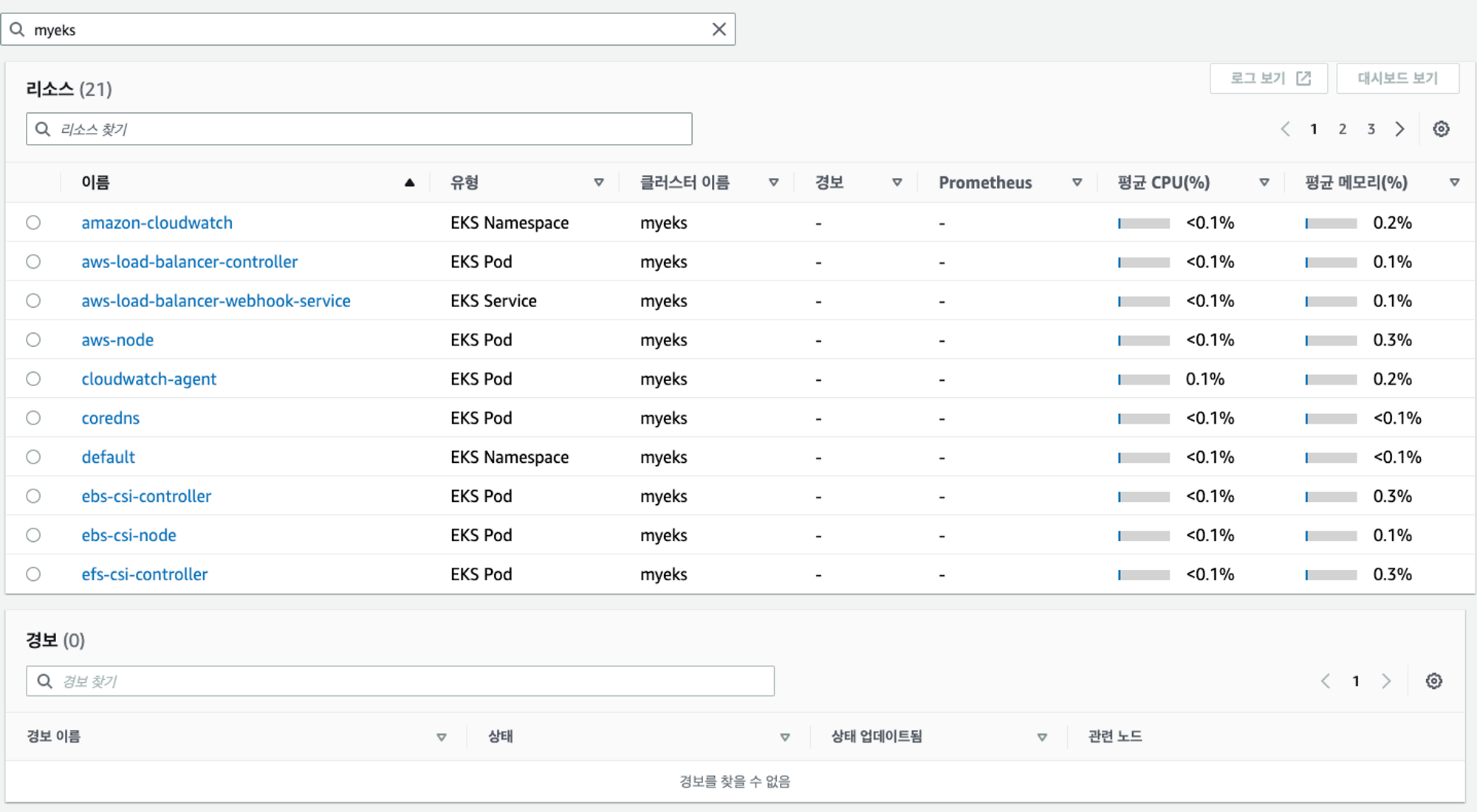Open the type column filter dropdown
The height and width of the screenshot is (812, 1477).
tap(599, 182)
